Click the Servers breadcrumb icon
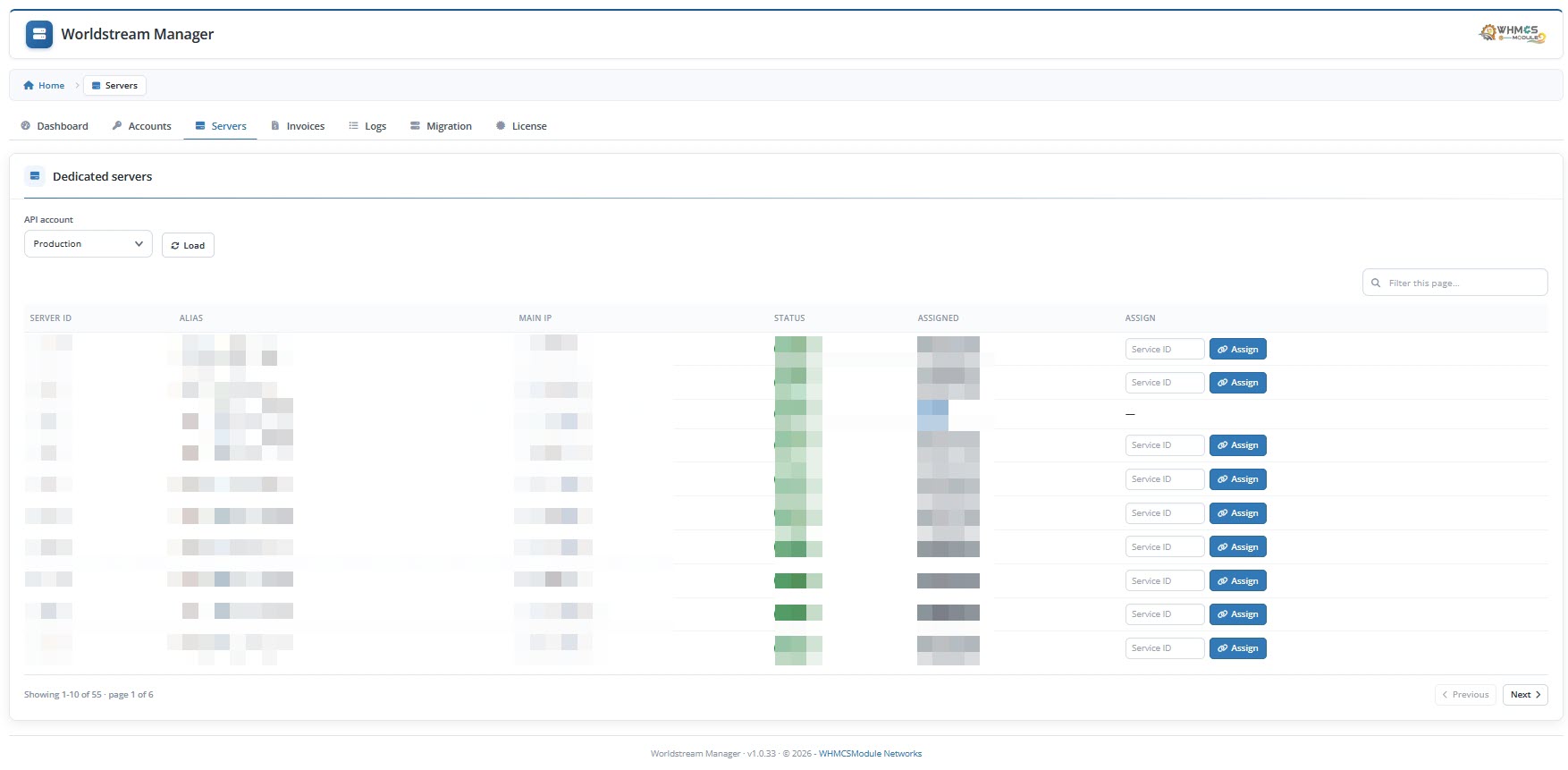1568x770 pixels. pos(97,86)
